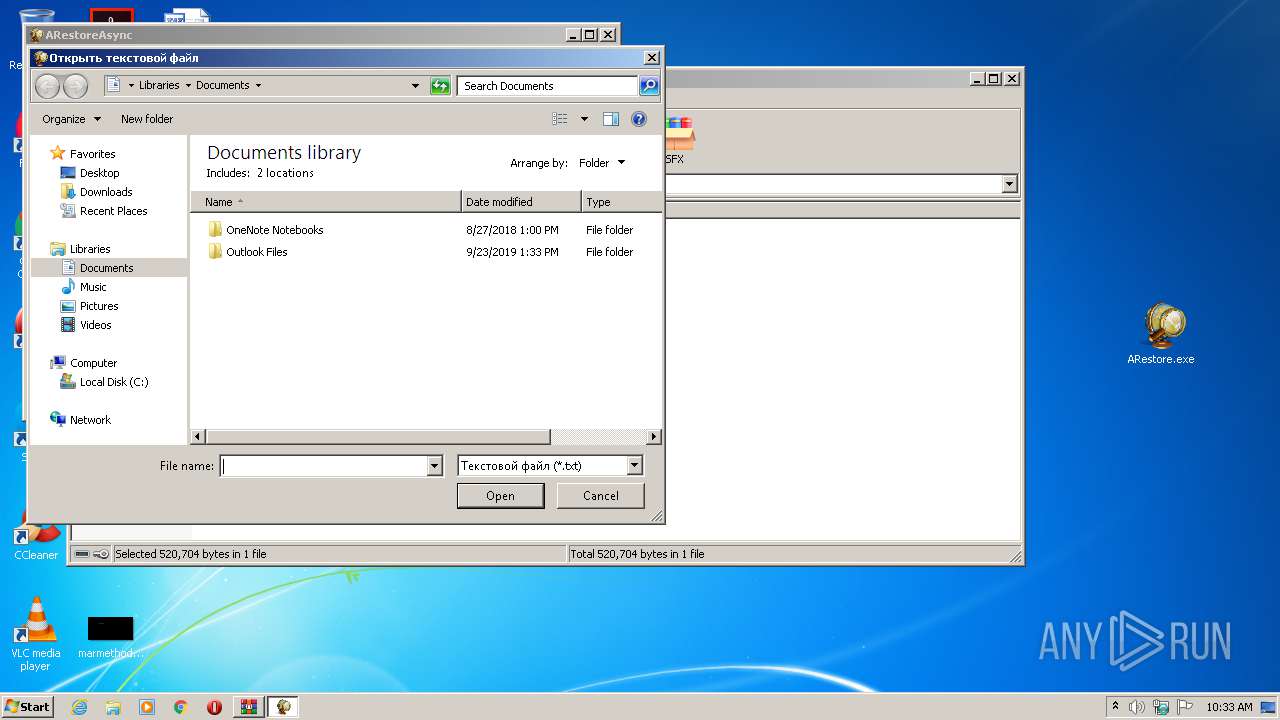This screenshot has width=1280, height=720.
Task: Click the change view icon
Action: tap(560, 119)
